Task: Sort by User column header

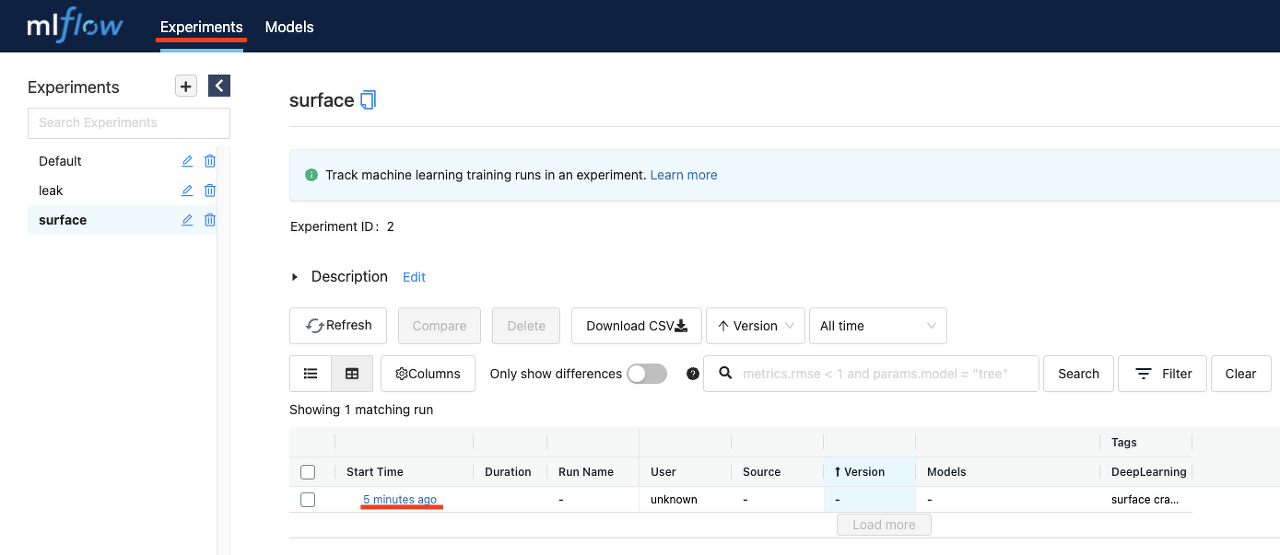Action: [663, 472]
